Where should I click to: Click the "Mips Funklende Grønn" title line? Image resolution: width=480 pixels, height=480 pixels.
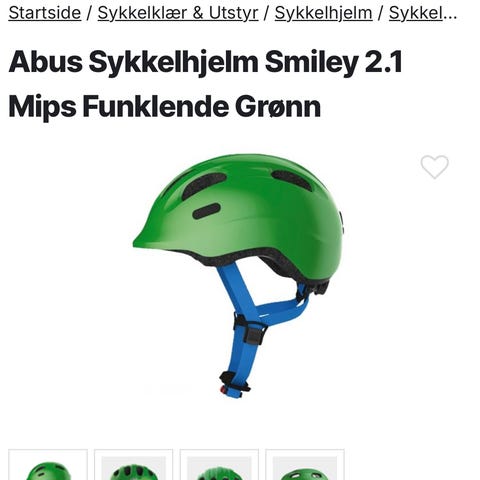(x=165, y=106)
